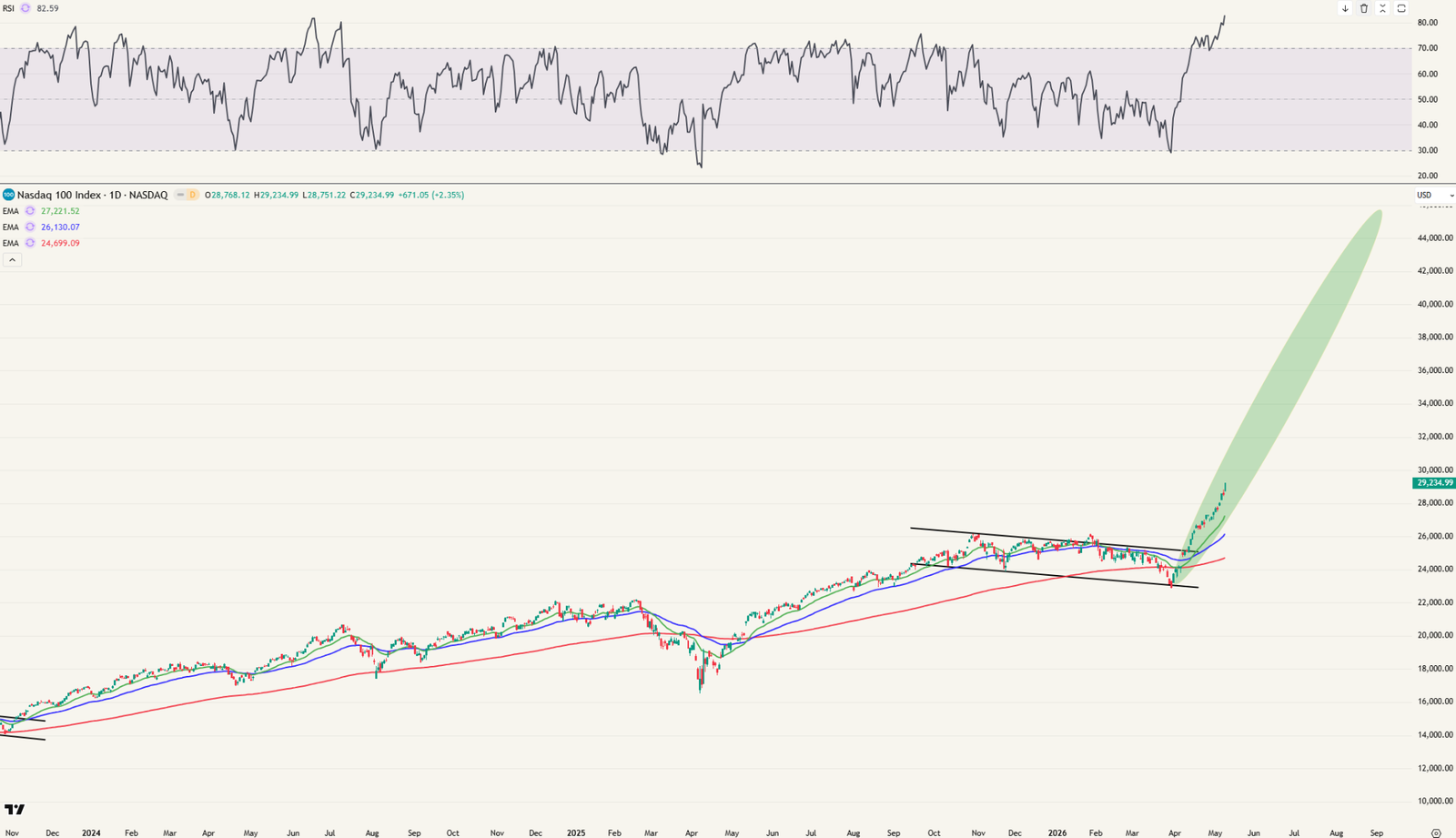Image resolution: width=1456 pixels, height=838 pixels.
Task: Click the change value +671.05 (+2.35%)
Action: click(430, 195)
